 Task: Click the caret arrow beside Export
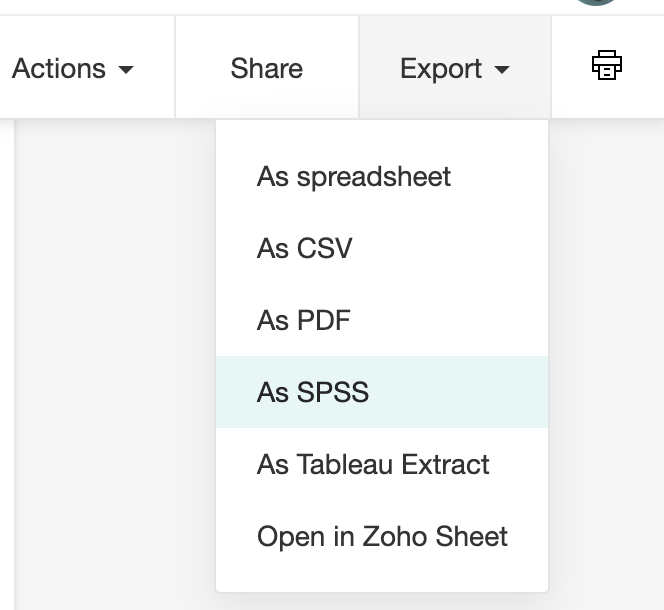[x=502, y=70]
